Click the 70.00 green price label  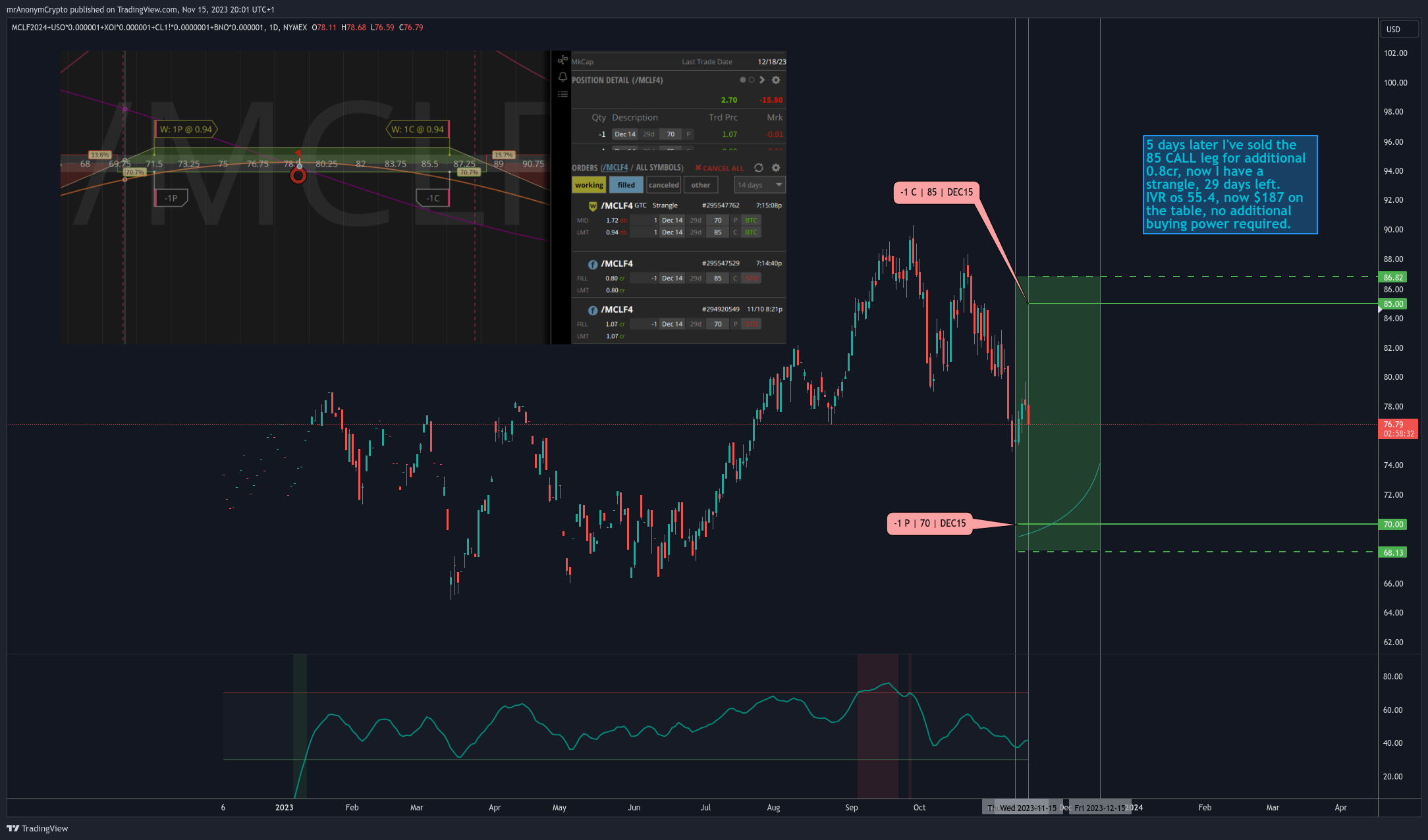click(1393, 525)
